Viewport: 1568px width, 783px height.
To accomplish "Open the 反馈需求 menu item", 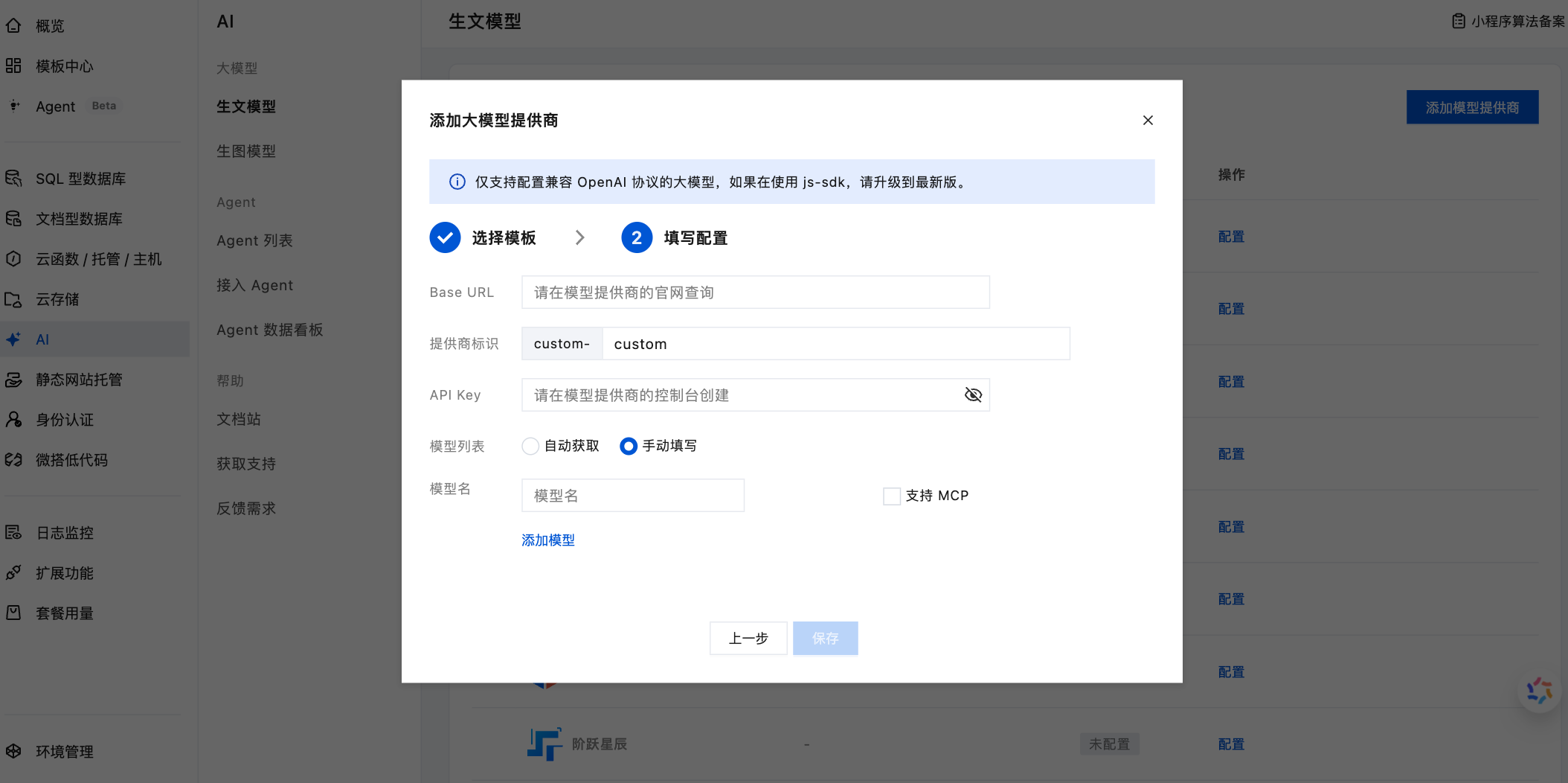I will (246, 508).
